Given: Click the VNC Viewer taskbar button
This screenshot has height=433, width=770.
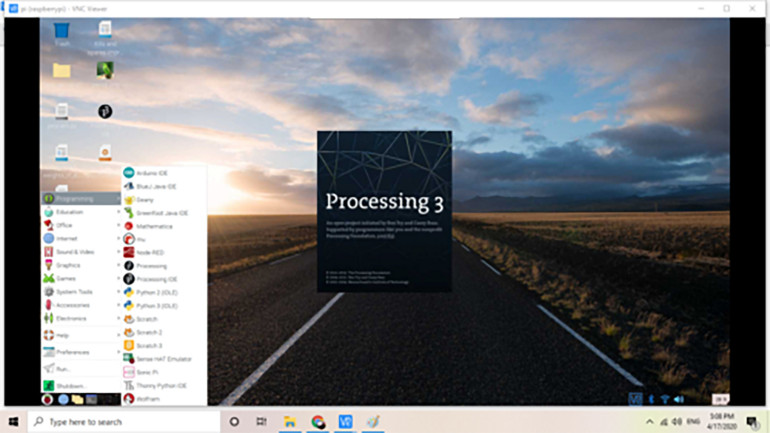Looking at the screenshot, I should [x=346, y=421].
